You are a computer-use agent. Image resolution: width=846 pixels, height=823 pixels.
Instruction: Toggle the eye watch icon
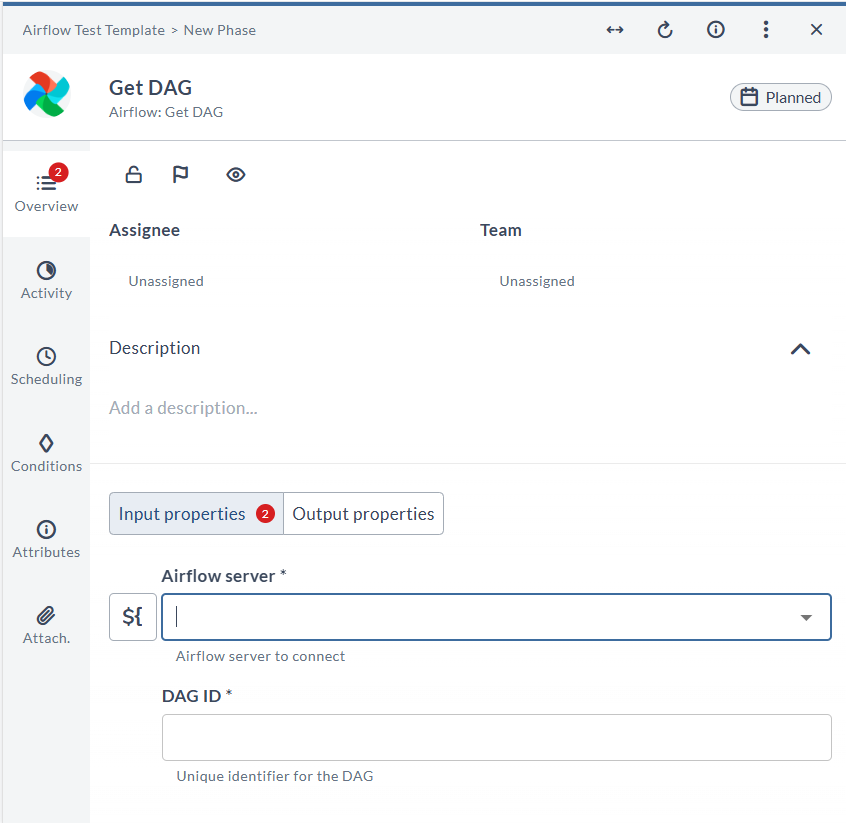coord(236,175)
